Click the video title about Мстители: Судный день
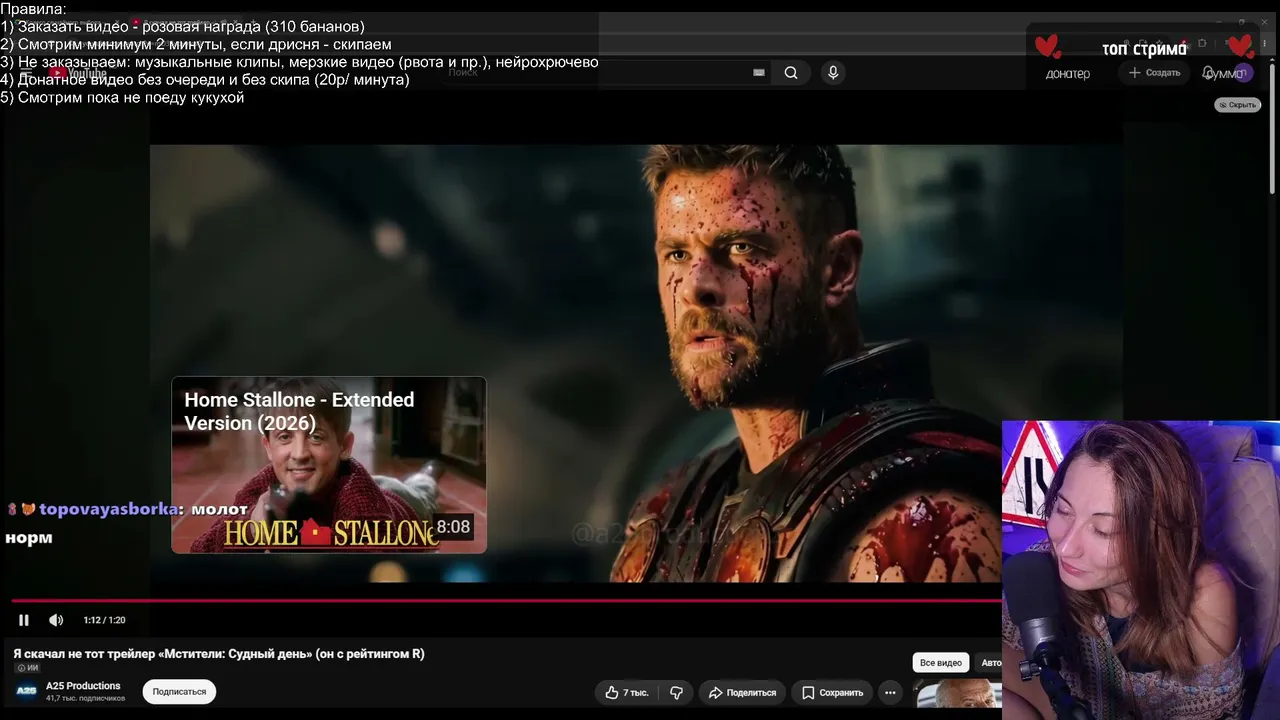Viewport: 1280px width, 720px height. pyautogui.click(x=219, y=654)
